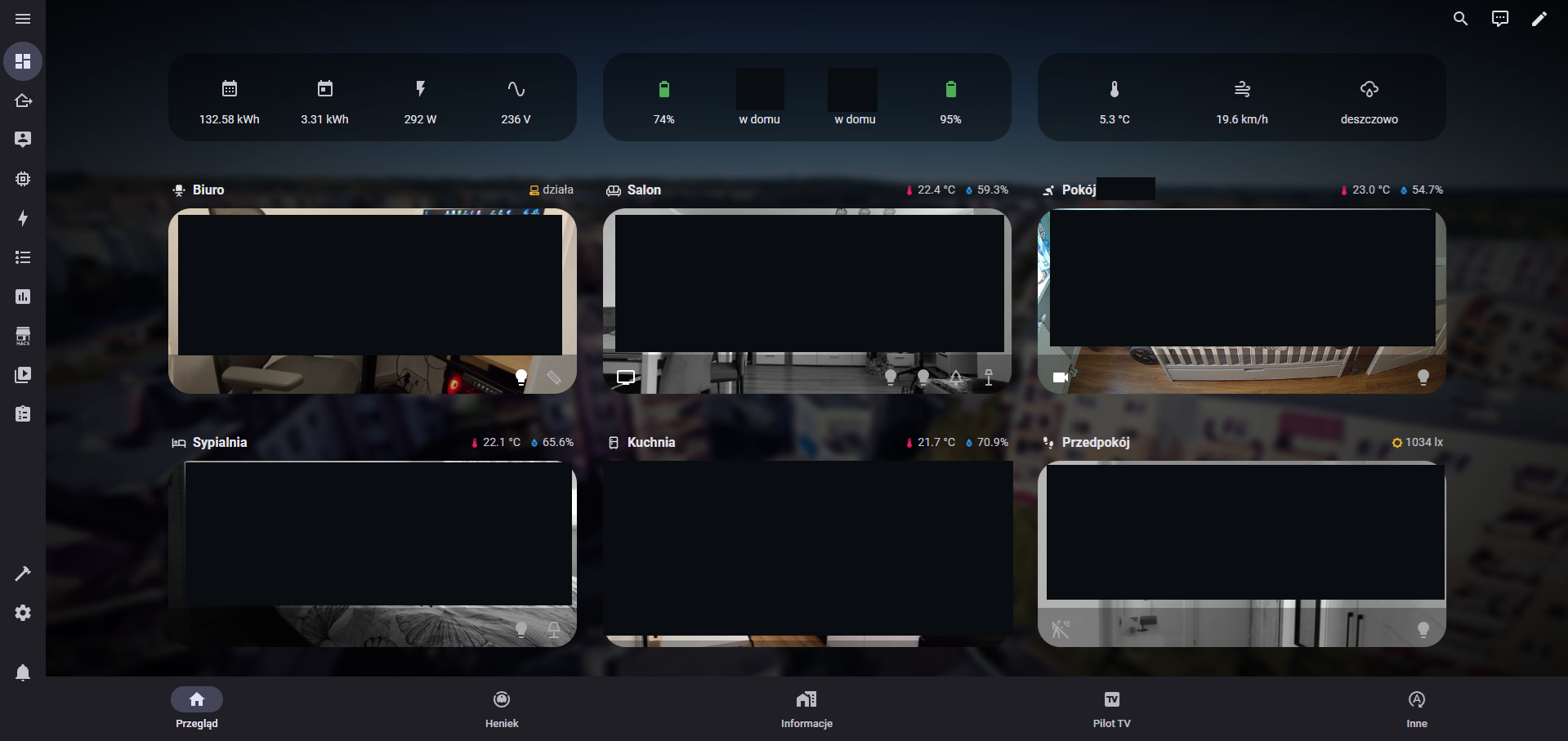The width and height of the screenshot is (1568, 741).
Task: Click the Salon TV monitor icon
Action: click(x=626, y=377)
